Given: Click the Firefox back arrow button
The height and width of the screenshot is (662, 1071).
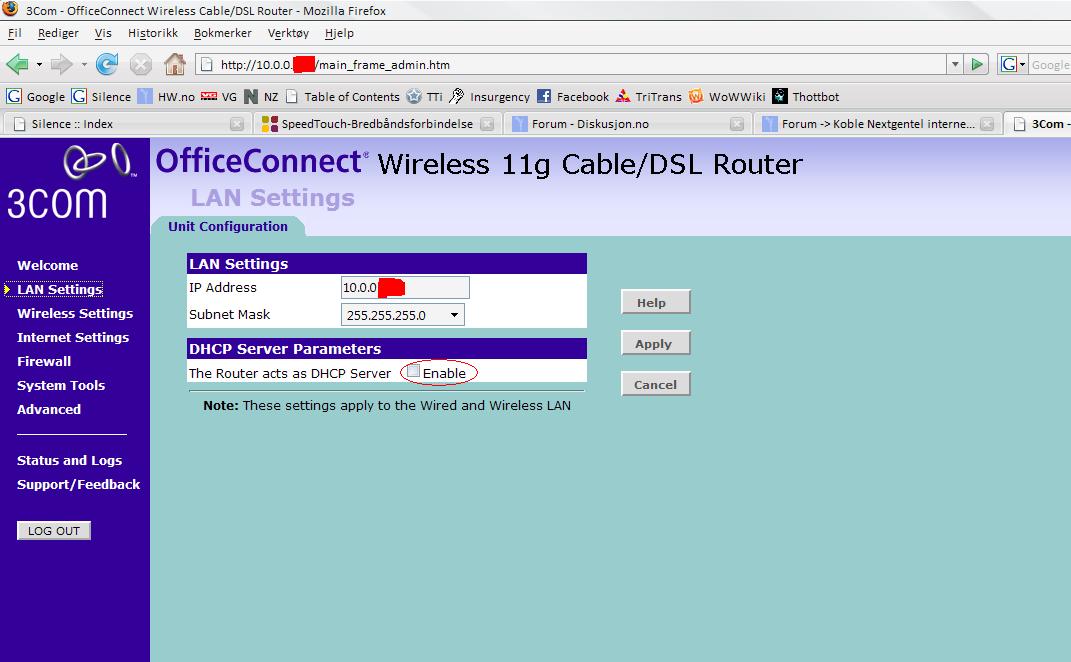Looking at the screenshot, I should pyautogui.click(x=17, y=65).
